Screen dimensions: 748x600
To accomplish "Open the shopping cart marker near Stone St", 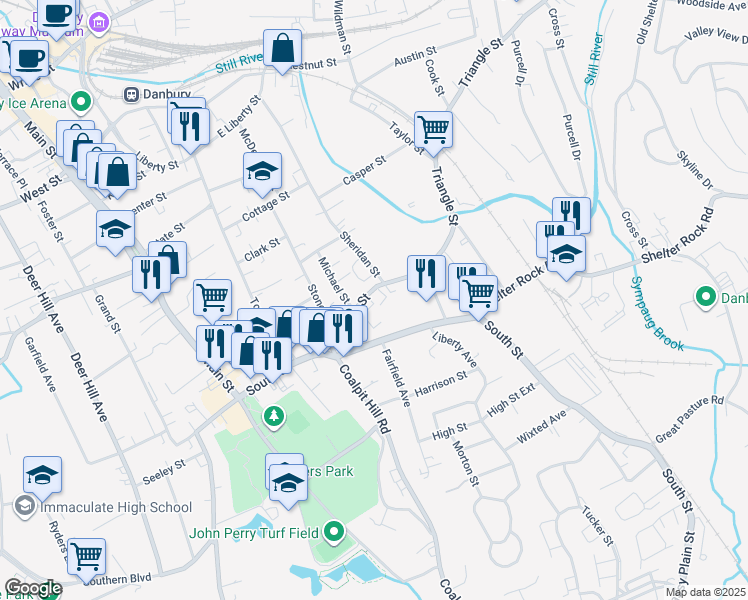I will (212, 297).
